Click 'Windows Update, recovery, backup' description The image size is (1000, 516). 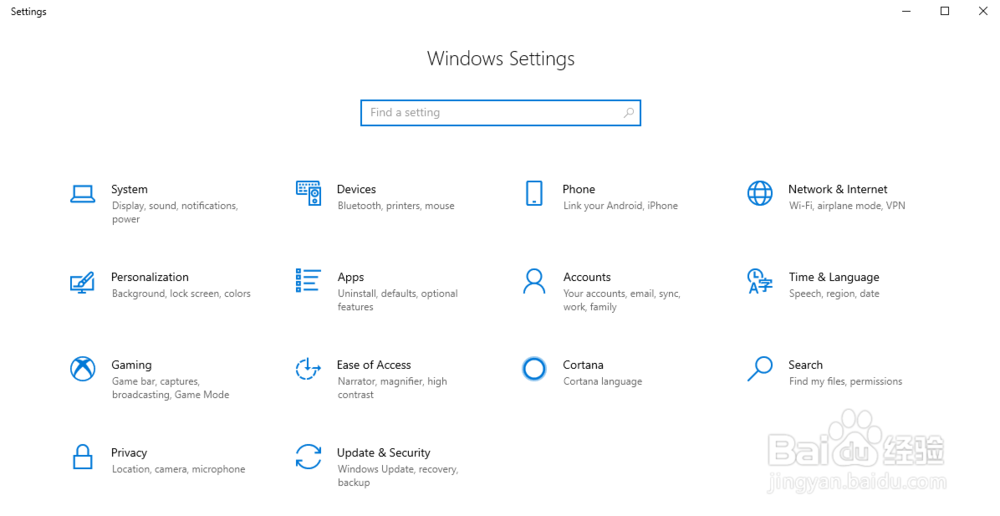point(398,476)
